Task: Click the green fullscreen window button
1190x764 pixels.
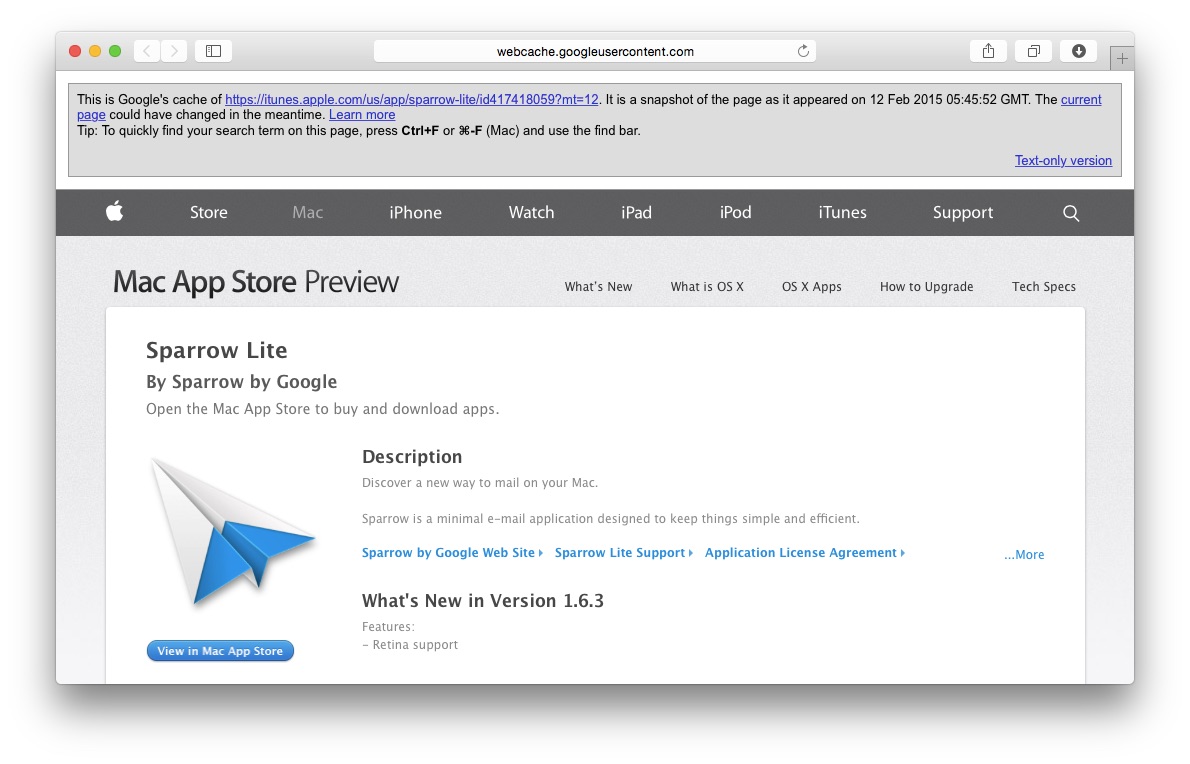Action: pyautogui.click(x=115, y=51)
